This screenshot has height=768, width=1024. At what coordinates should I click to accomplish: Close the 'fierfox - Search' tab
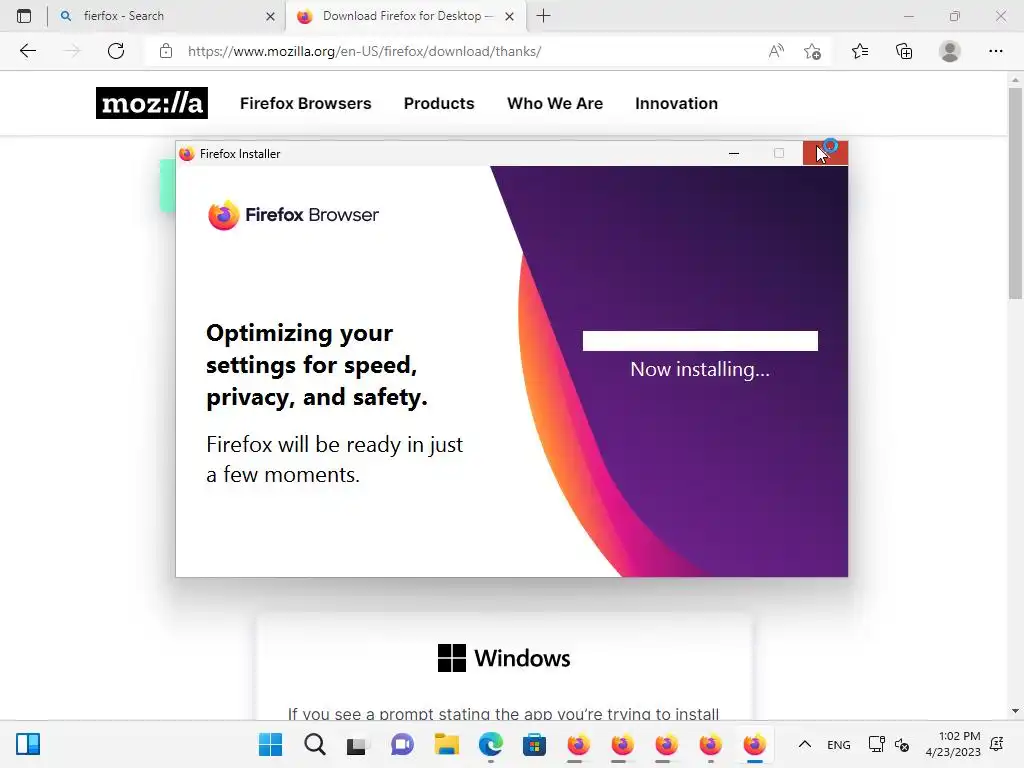[x=270, y=16]
